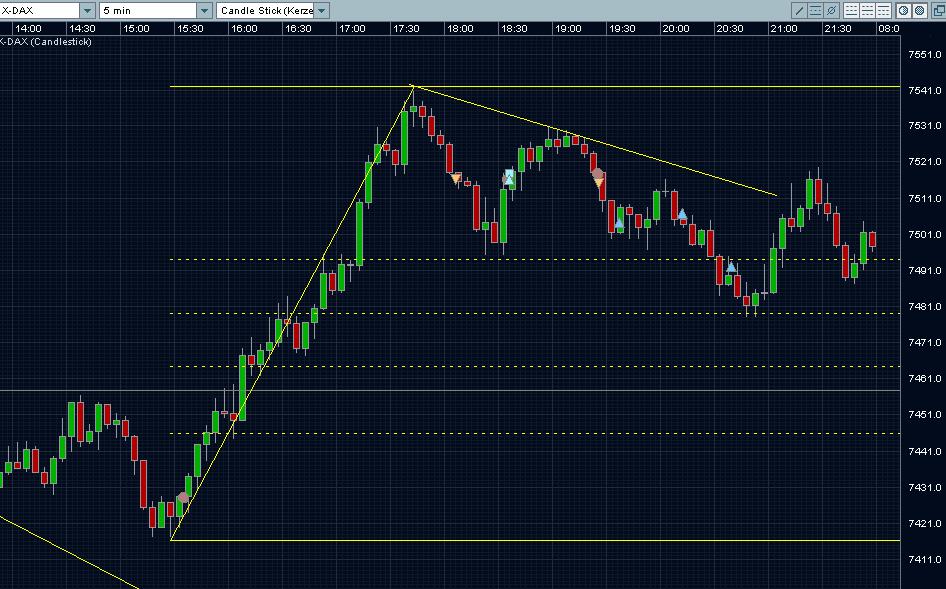
Task: Open the 5 min timeframe dropdown arrow
Action: tap(205, 10)
